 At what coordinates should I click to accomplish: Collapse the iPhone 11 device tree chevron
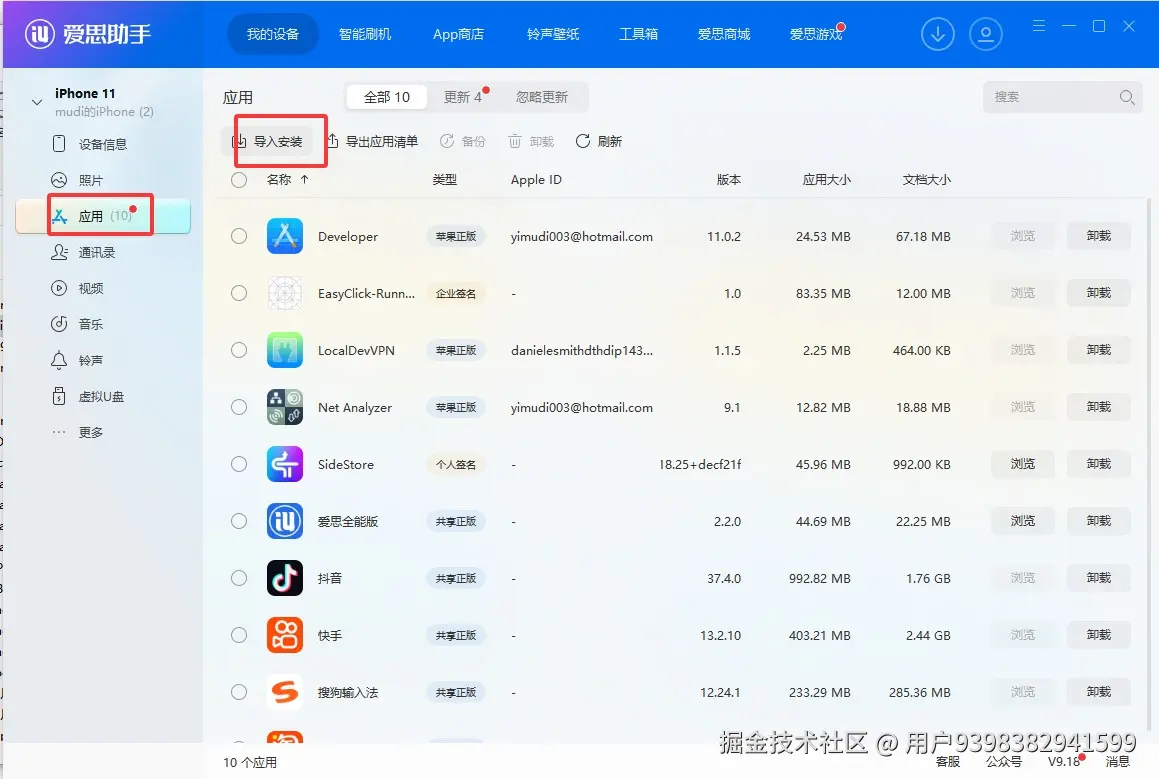(x=36, y=102)
